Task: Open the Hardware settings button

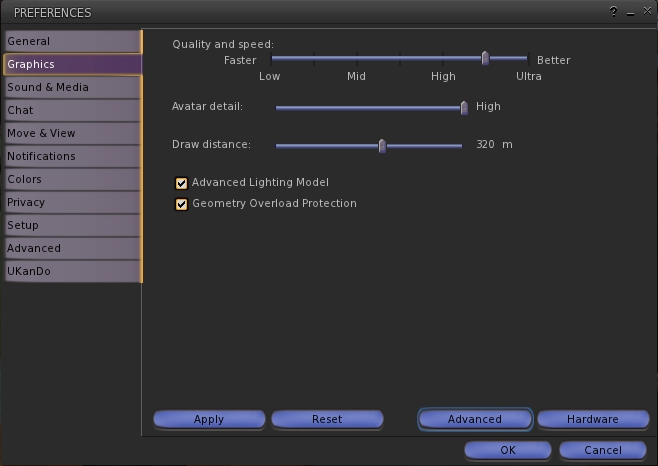Action: tap(593, 419)
